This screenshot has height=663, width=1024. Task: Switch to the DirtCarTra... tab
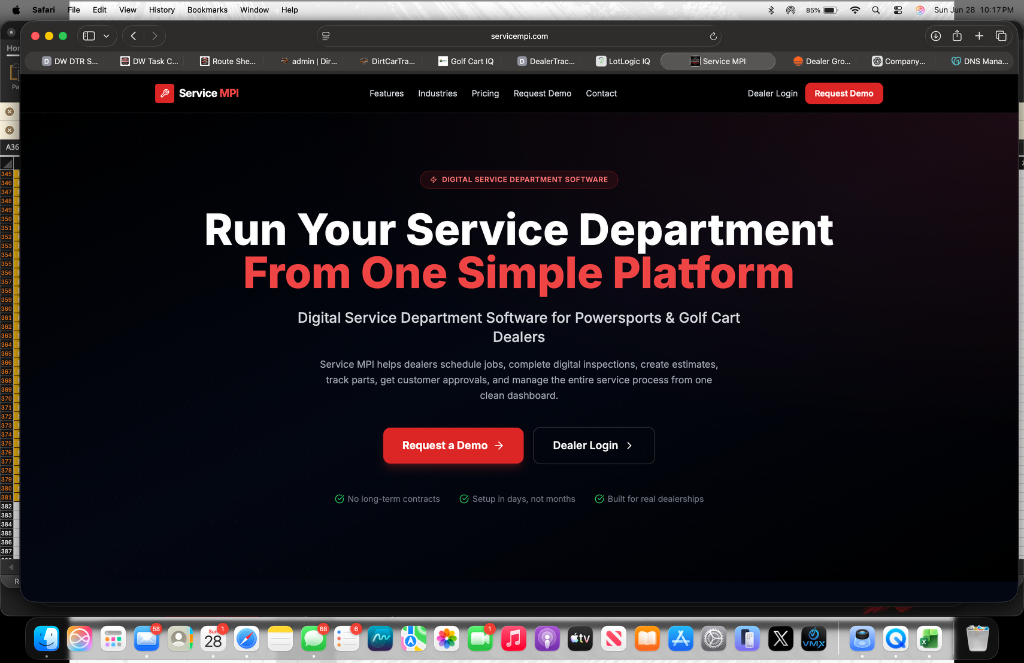387,61
